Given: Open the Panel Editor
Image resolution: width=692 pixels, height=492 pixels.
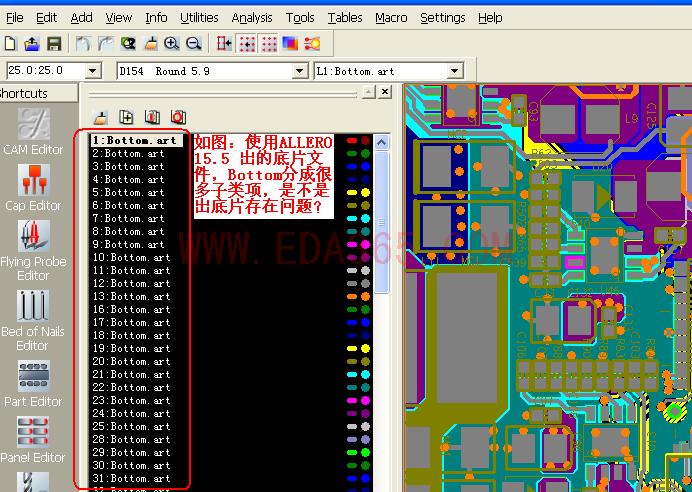Looking at the screenshot, I should tap(33, 439).
